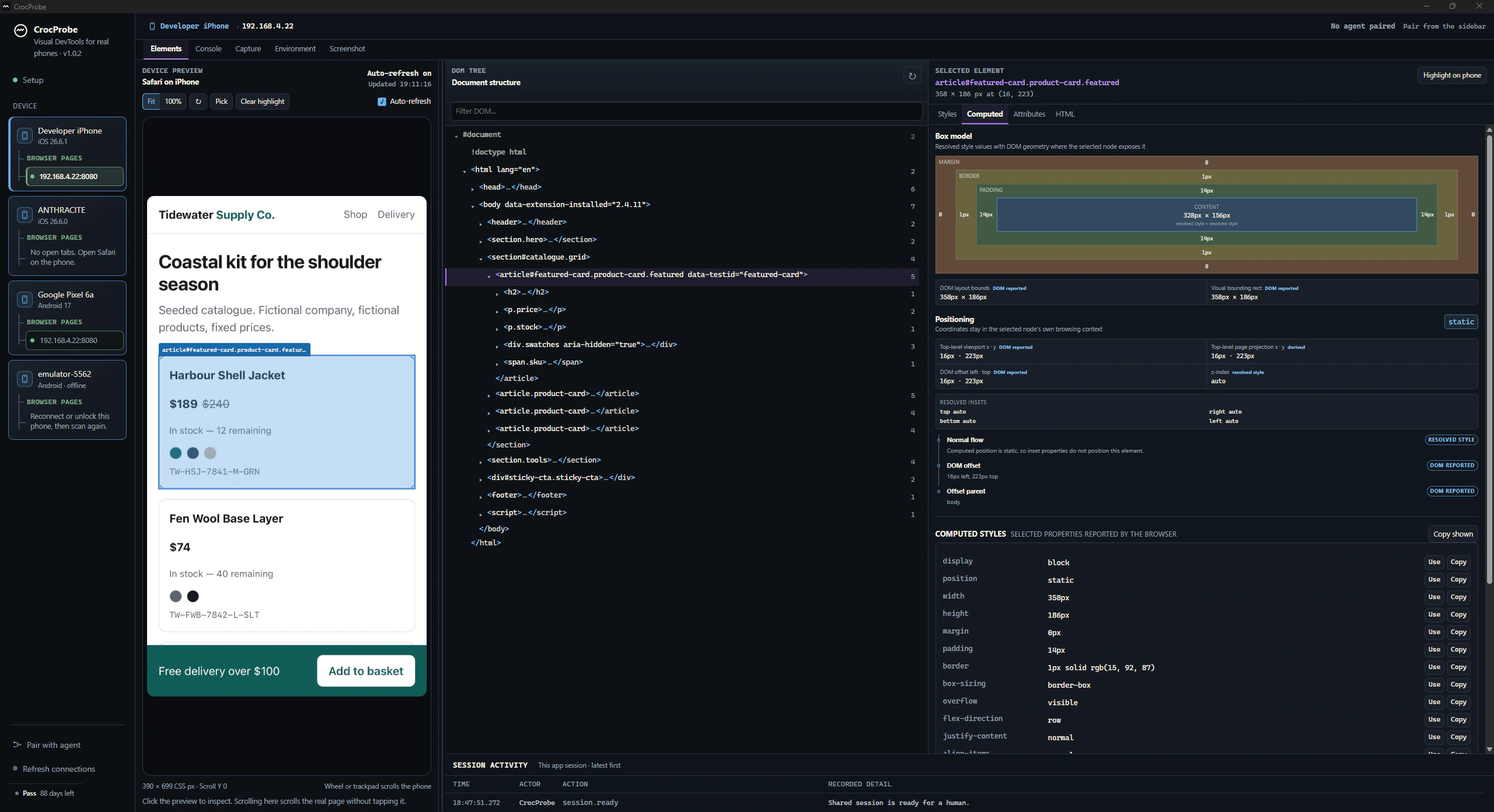Expand the div#sticky-cta node
Screen dimensions: 1494x812
click(481, 479)
